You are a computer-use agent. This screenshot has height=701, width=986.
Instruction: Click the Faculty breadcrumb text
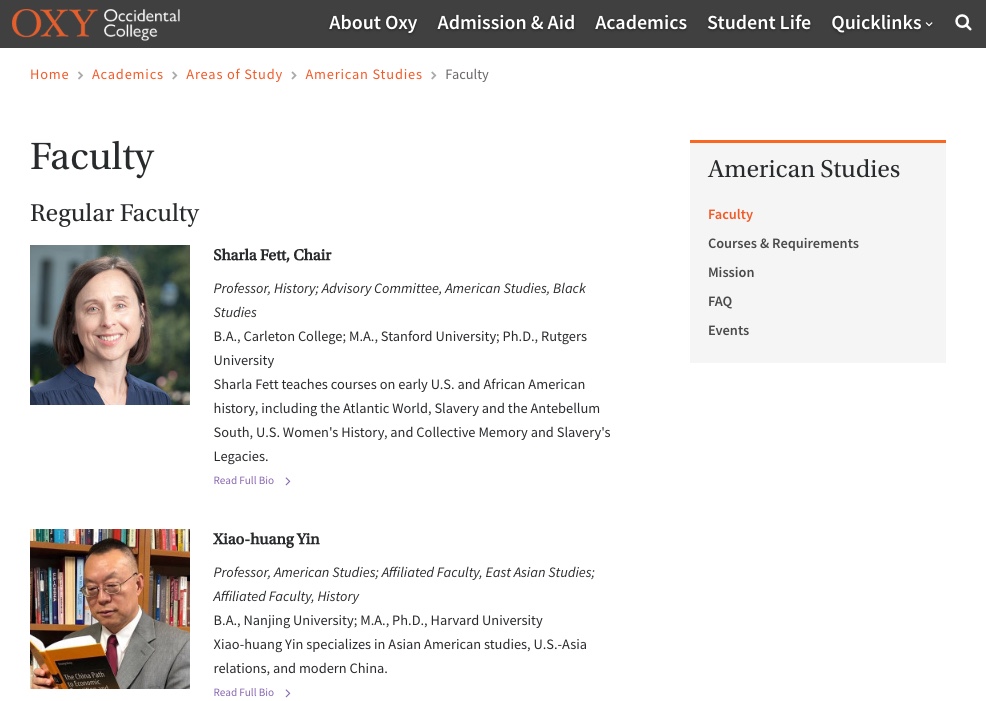point(467,74)
